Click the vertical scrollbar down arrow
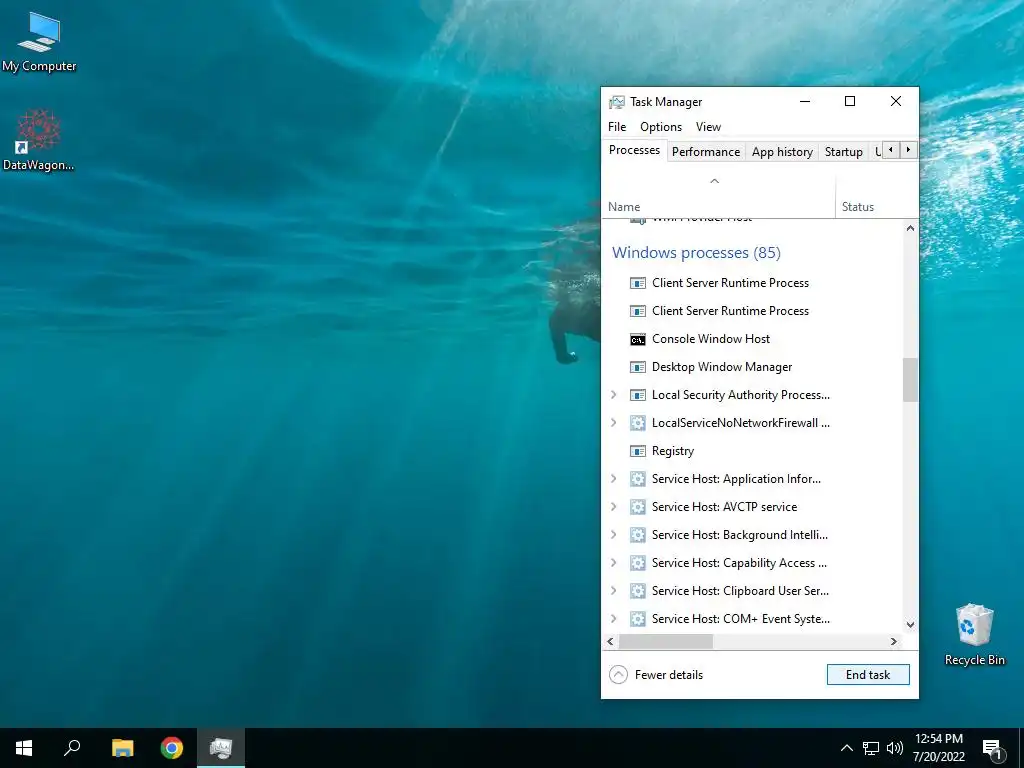1024x768 pixels. click(910, 625)
